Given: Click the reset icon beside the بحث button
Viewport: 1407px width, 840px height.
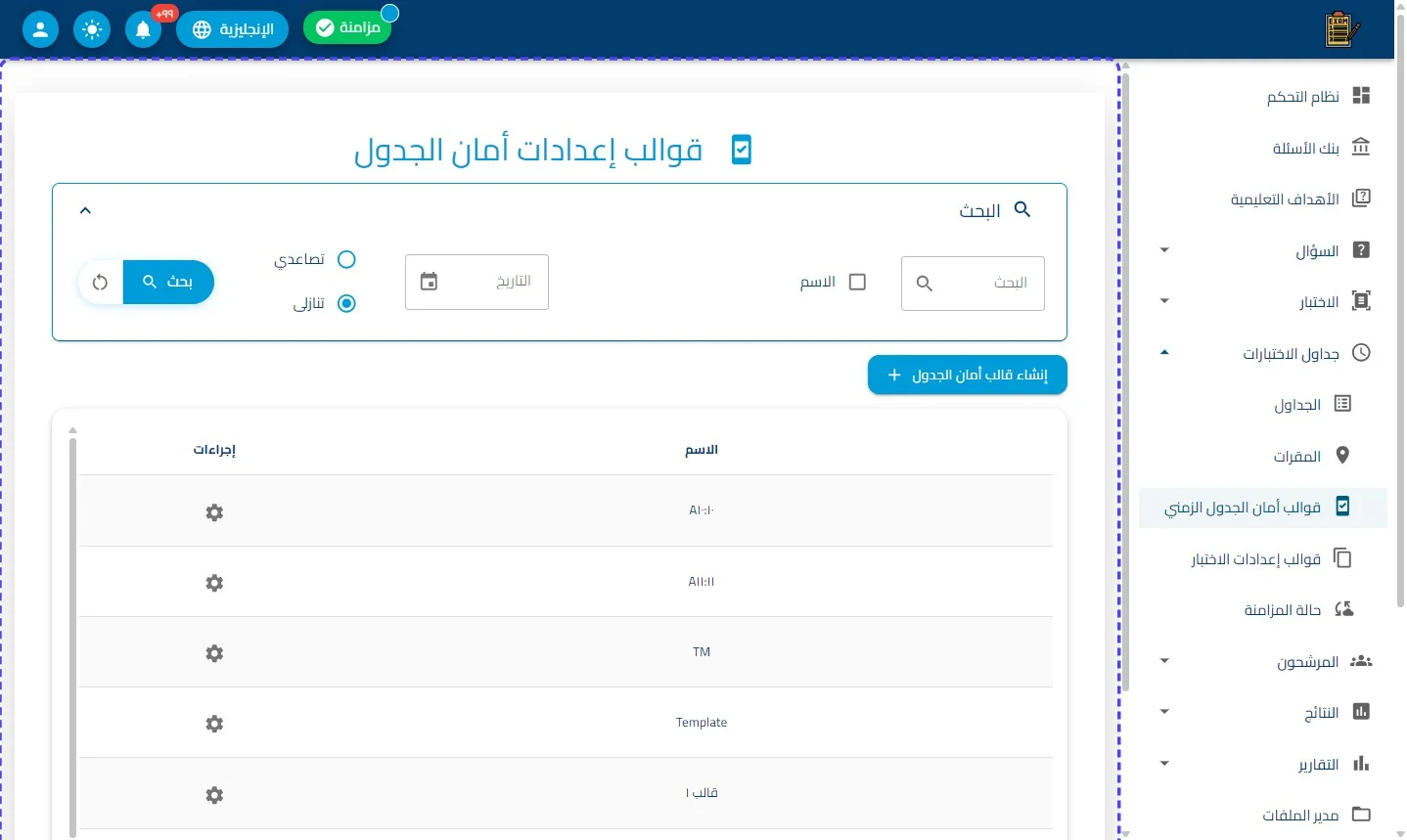Looking at the screenshot, I should click(x=100, y=283).
